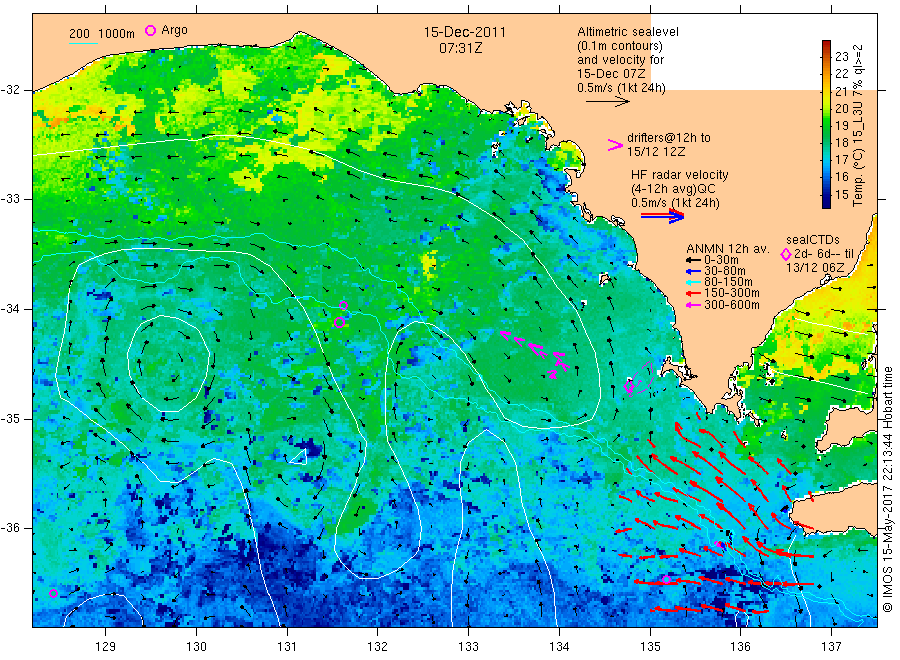Screen dimensions: 900x660
Task: Click the time text 07:31Z
Action: pos(460,49)
